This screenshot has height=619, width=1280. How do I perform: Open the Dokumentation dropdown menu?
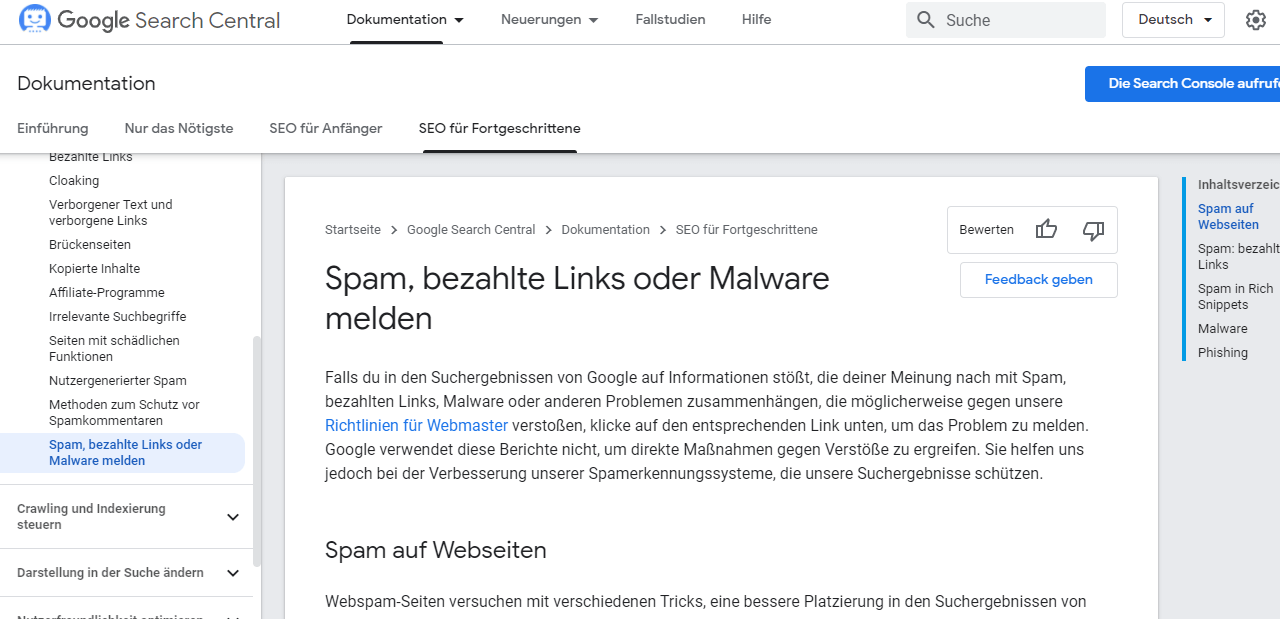coord(405,20)
